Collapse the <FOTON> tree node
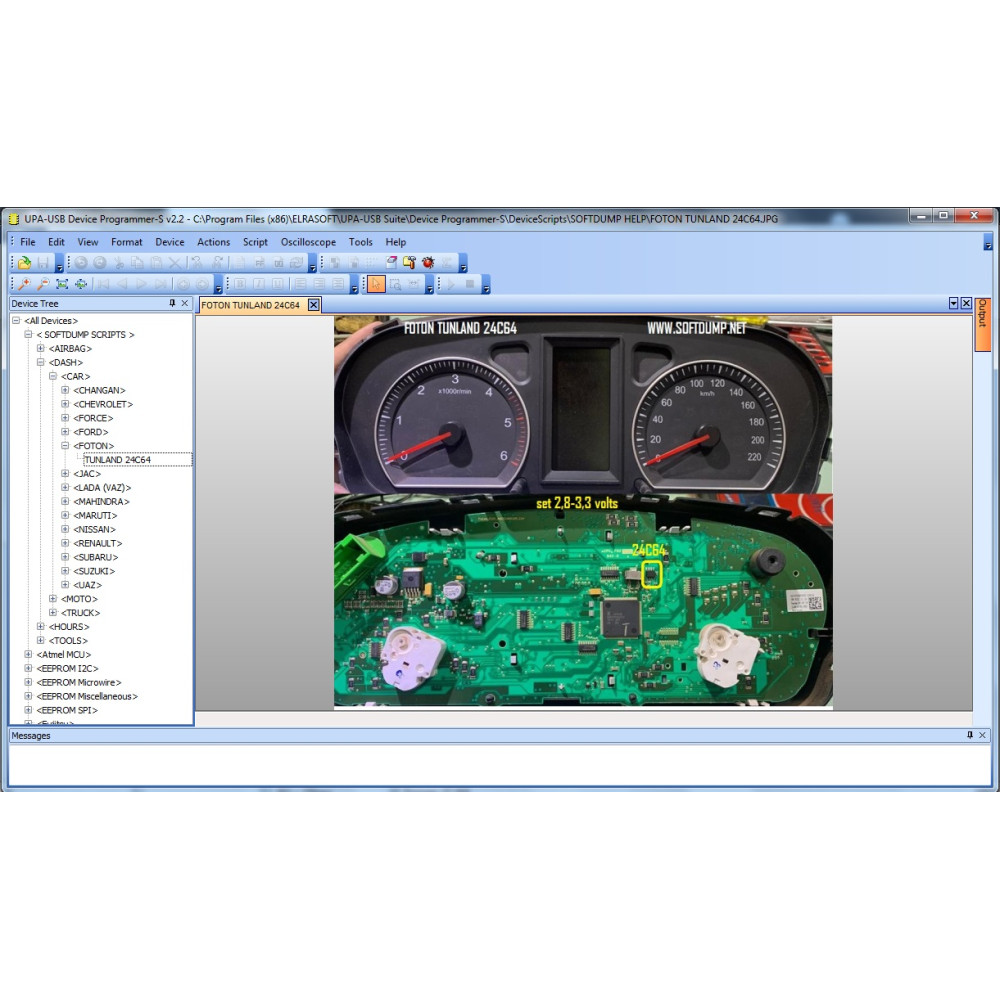The image size is (1000, 1000). tap(65, 446)
